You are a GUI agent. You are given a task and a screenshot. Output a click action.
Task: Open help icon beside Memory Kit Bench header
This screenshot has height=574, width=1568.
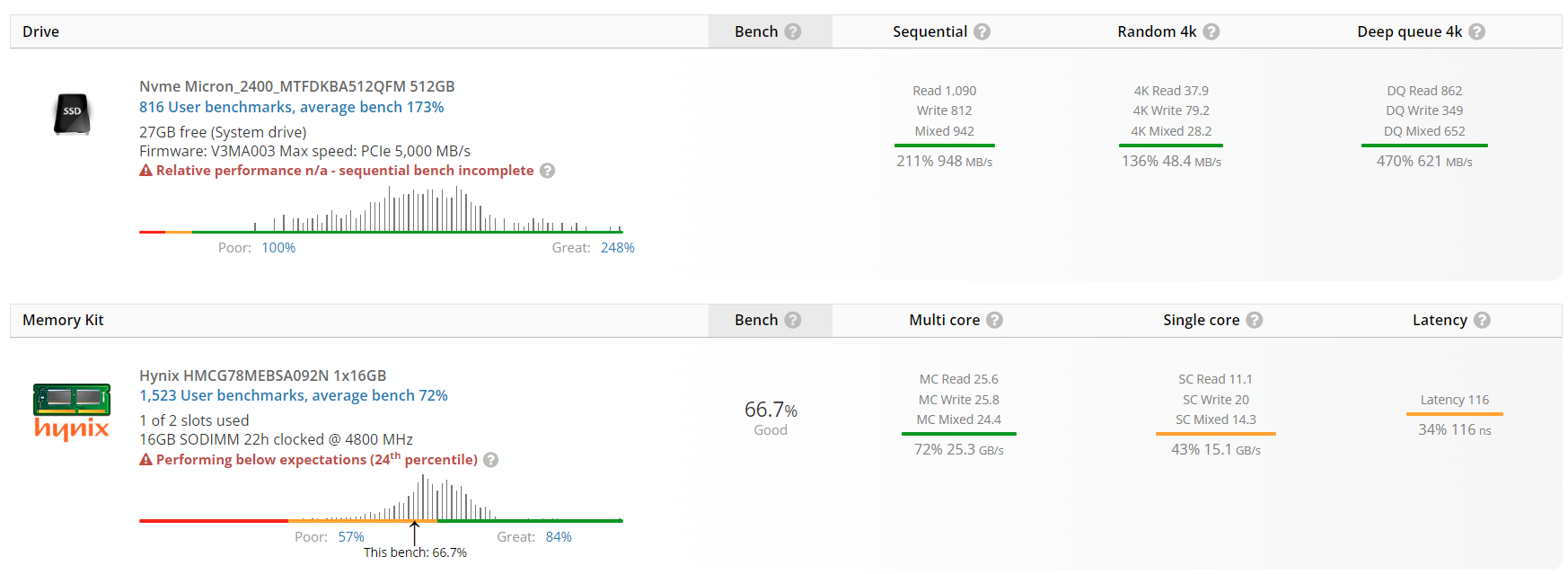pyautogui.click(x=793, y=320)
